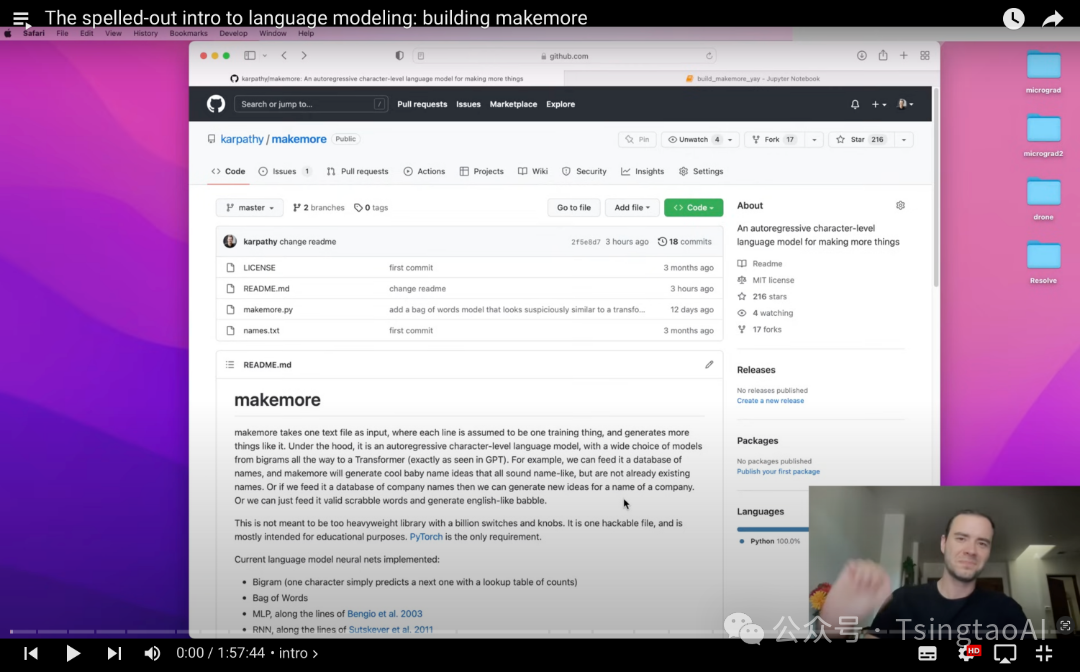Select the Projects tab
The image size is (1080, 672).
(x=481, y=171)
